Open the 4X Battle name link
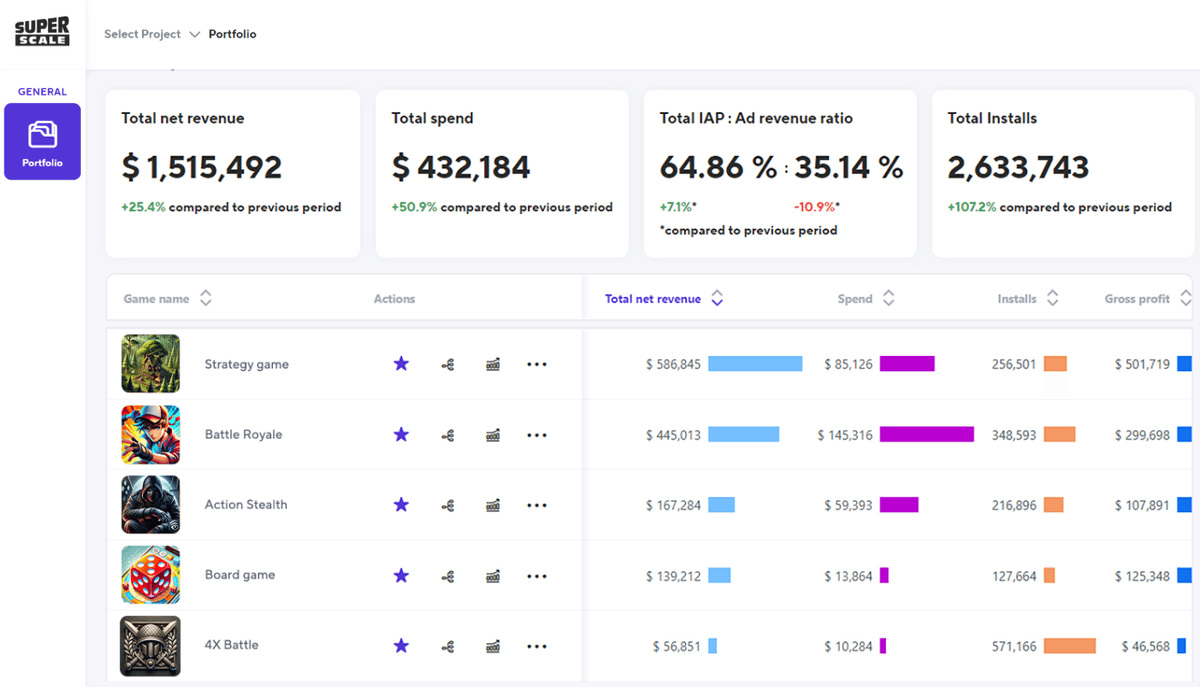This screenshot has height=687, width=1200. [x=232, y=645]
